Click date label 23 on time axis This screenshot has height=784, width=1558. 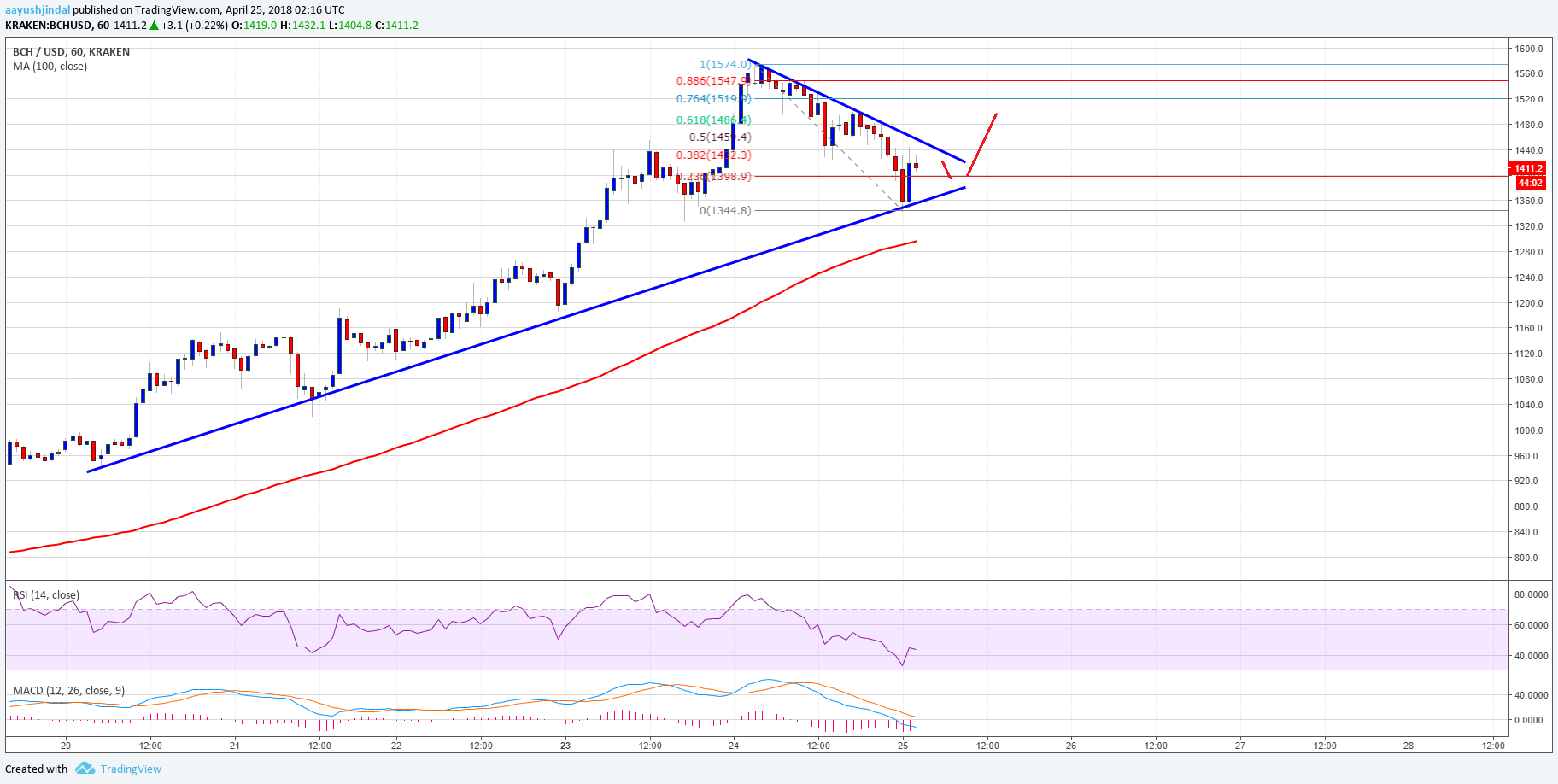[x=565, y=746]
